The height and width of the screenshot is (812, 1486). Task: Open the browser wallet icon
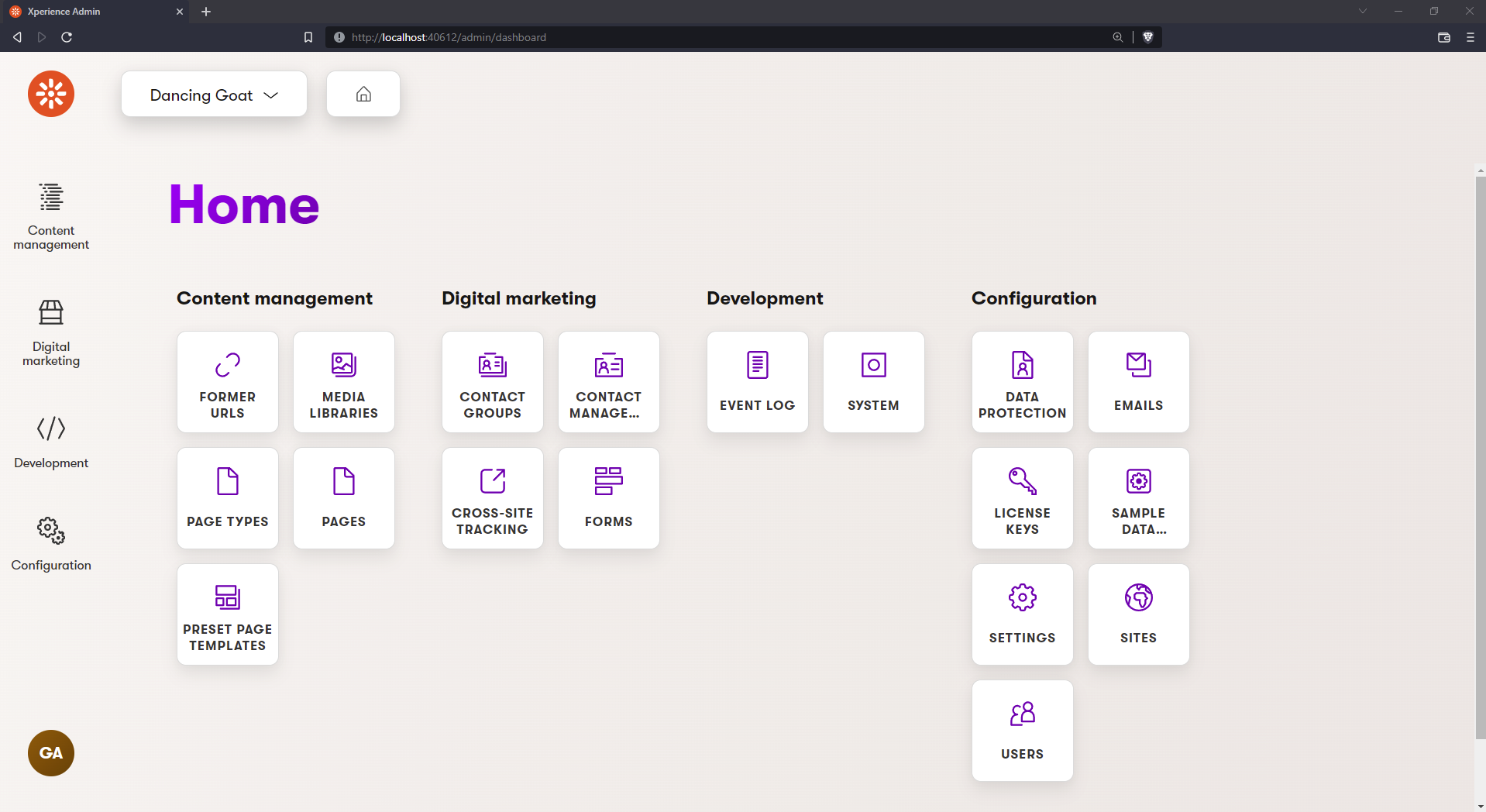point(1444,37)
